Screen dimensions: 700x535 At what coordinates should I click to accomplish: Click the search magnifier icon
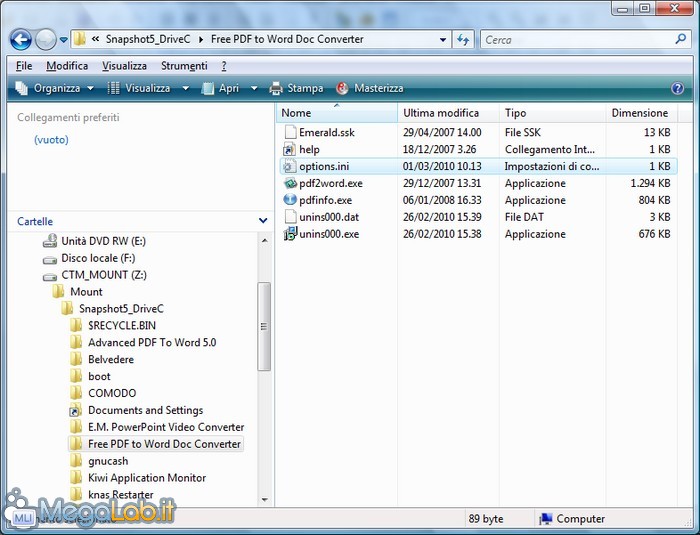point(680,39)
